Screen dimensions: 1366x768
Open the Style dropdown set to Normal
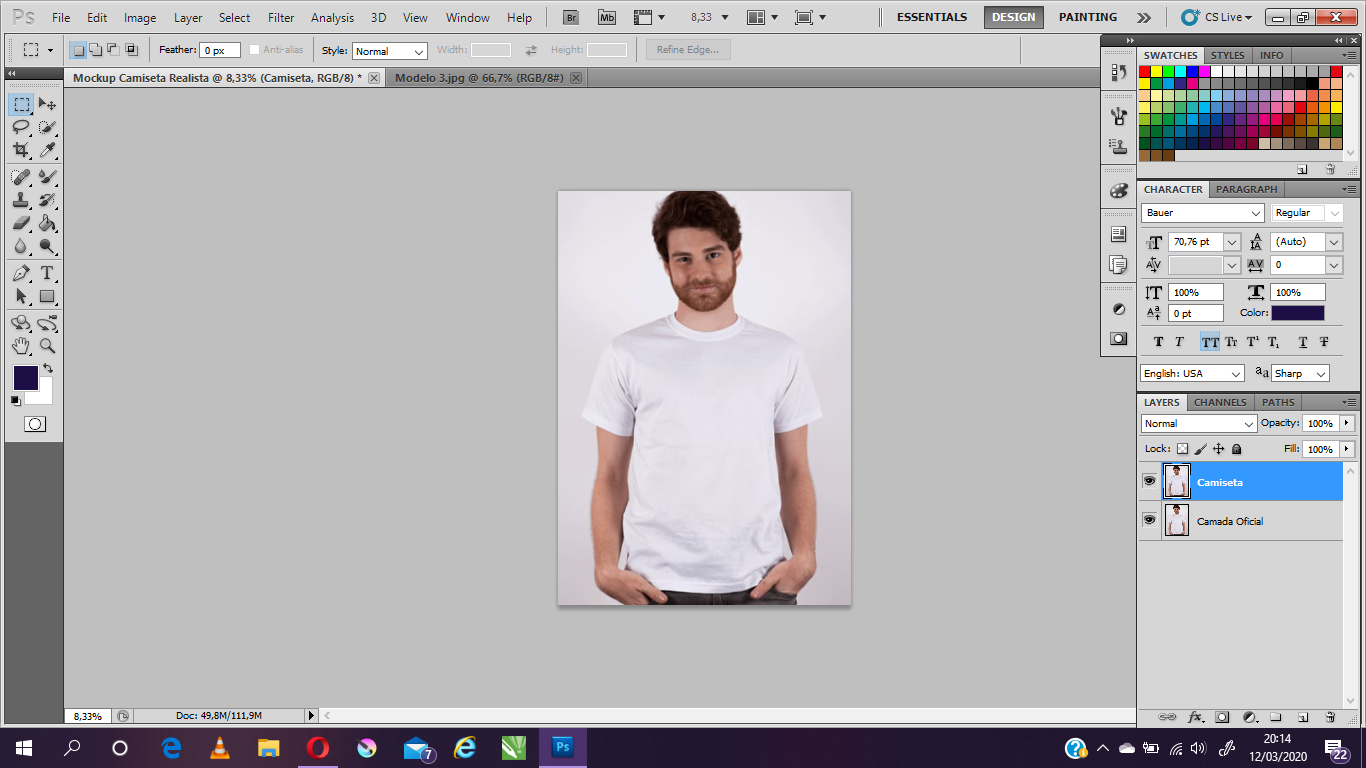pos(390,51)
